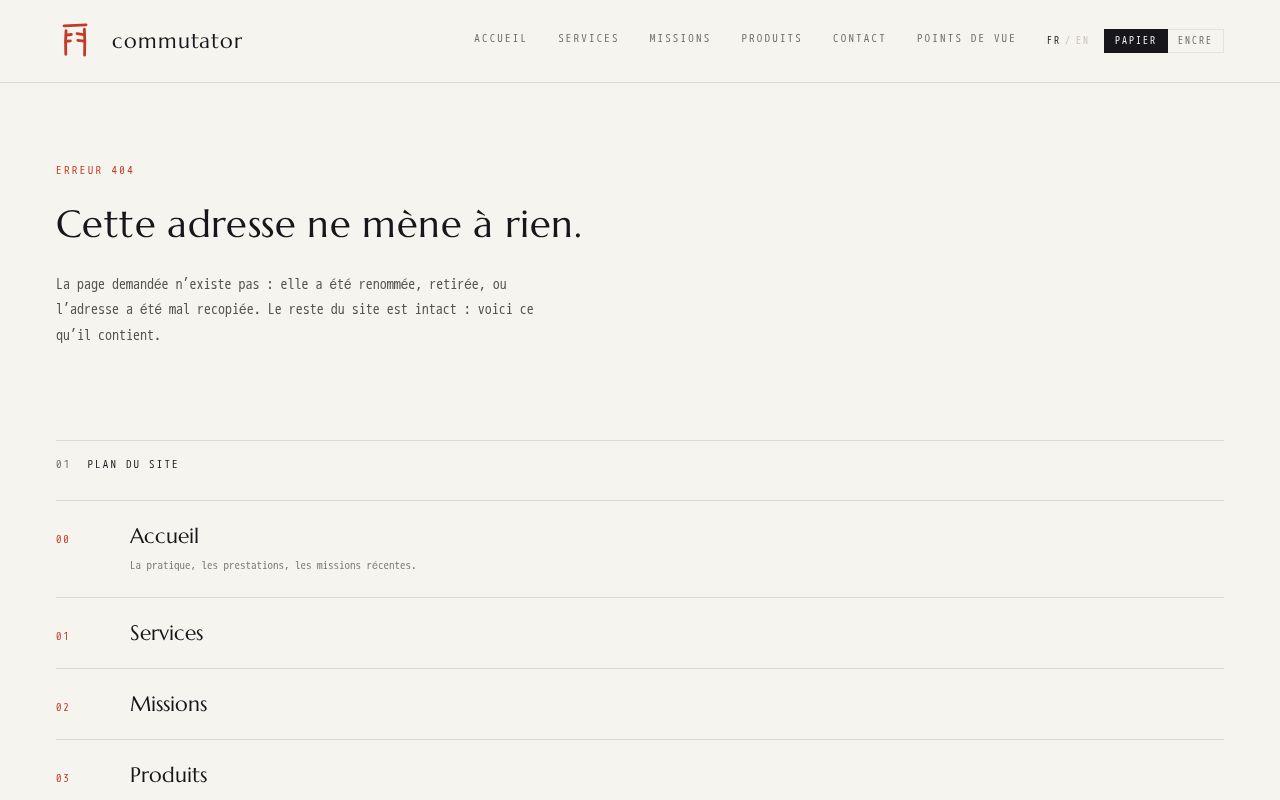The height and width of the screenshot is (800, 1280).
Task: Click the Accueil row description text
Action: pos(273,566)
